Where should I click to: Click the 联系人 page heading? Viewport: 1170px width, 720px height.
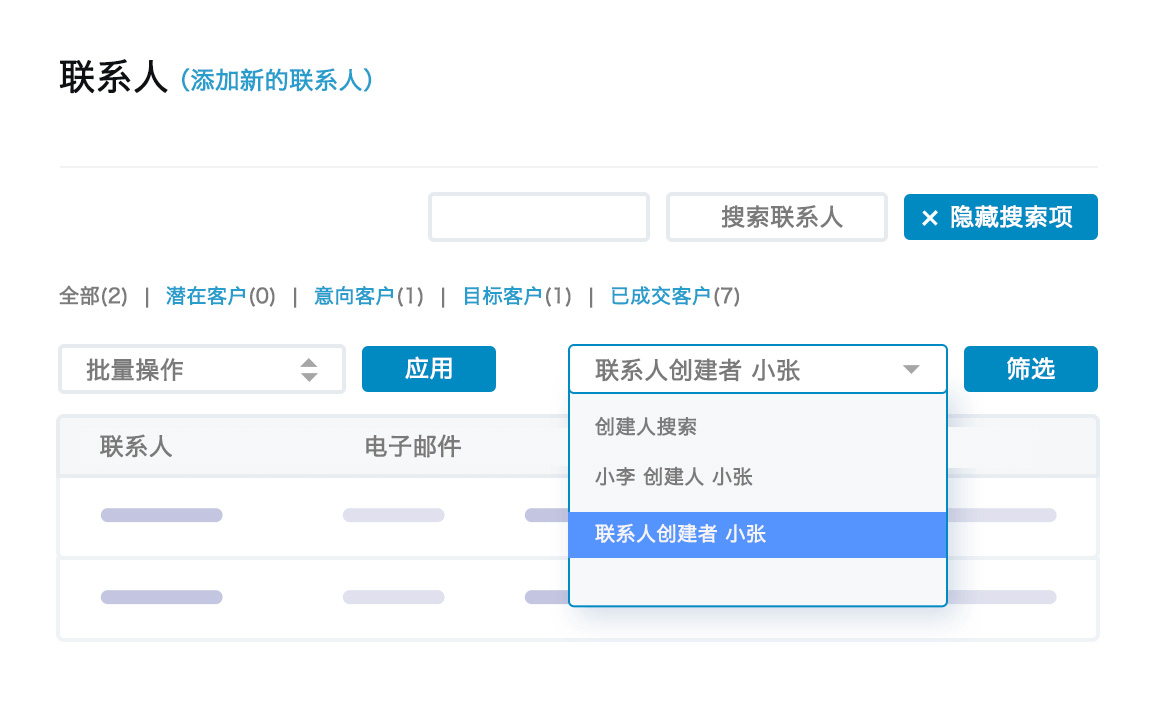tap(114, 78)
